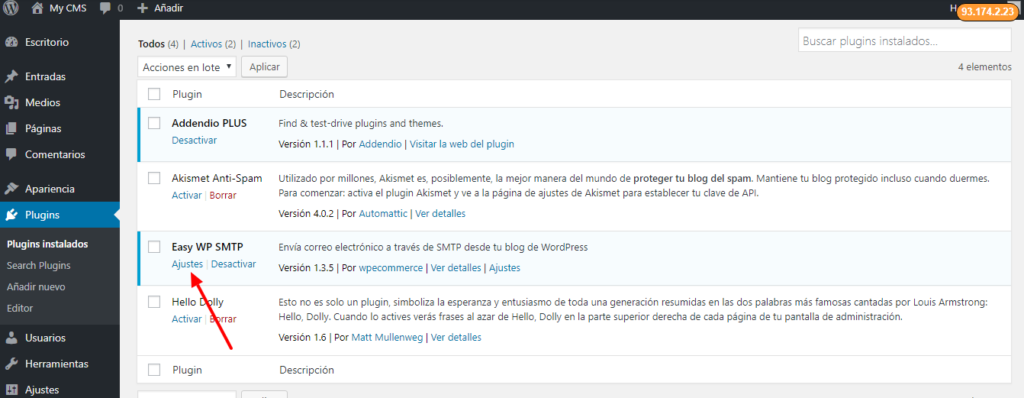Click the Entradas pin icon
Screen dimensions: 1024x398
(11, 76)
